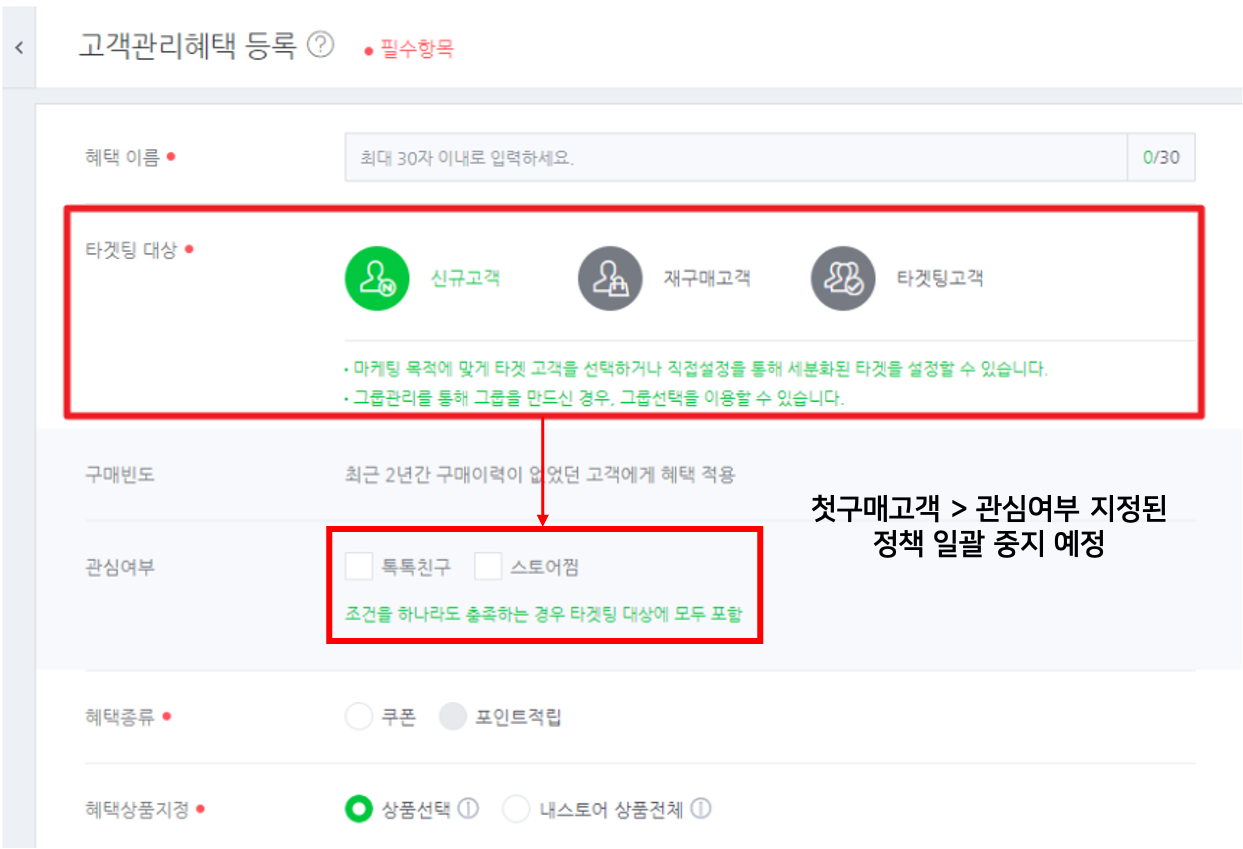Select the green 신규고객 circle icon

(378, 278)
